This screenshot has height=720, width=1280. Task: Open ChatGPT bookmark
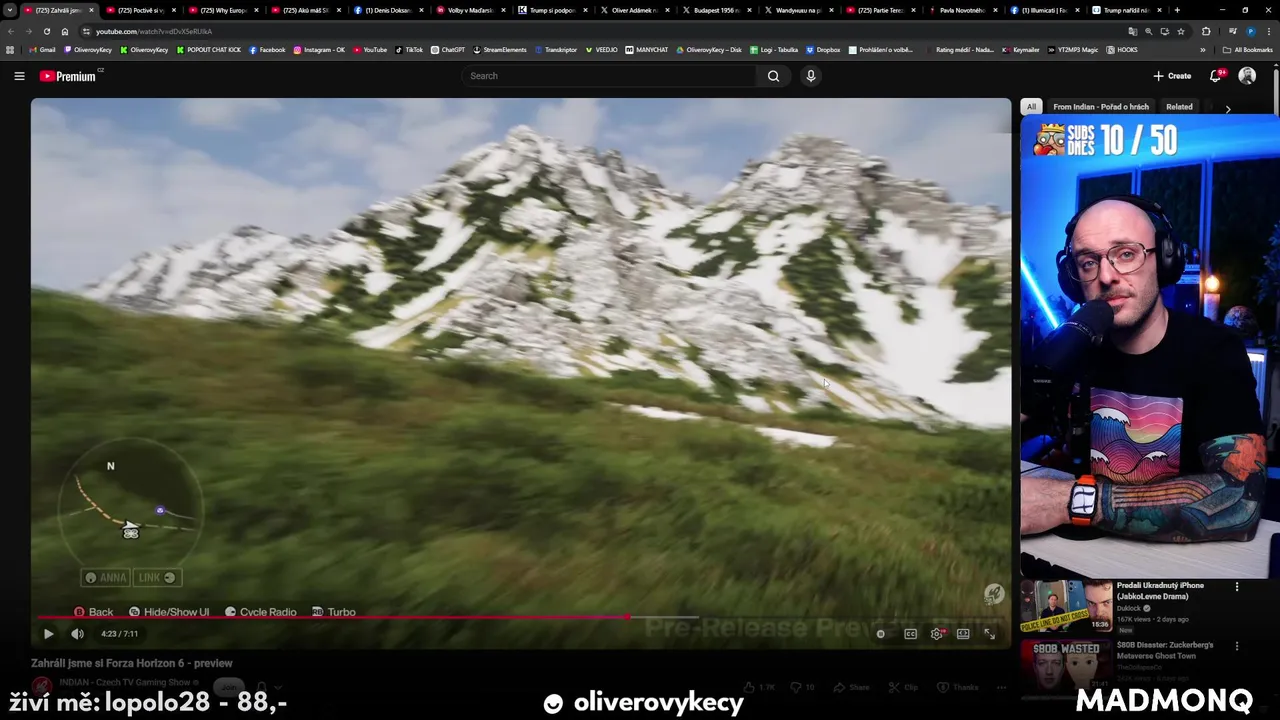(448, 49)
